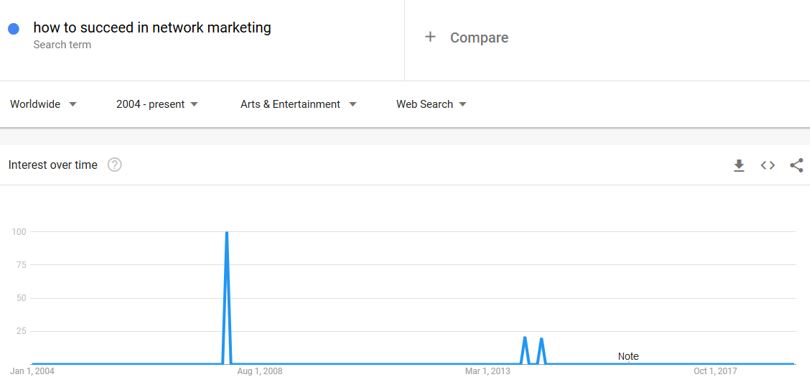This screenshot has width=810, height=381.
Task: Expand the Web Search type dropdown
Action: 431,104
